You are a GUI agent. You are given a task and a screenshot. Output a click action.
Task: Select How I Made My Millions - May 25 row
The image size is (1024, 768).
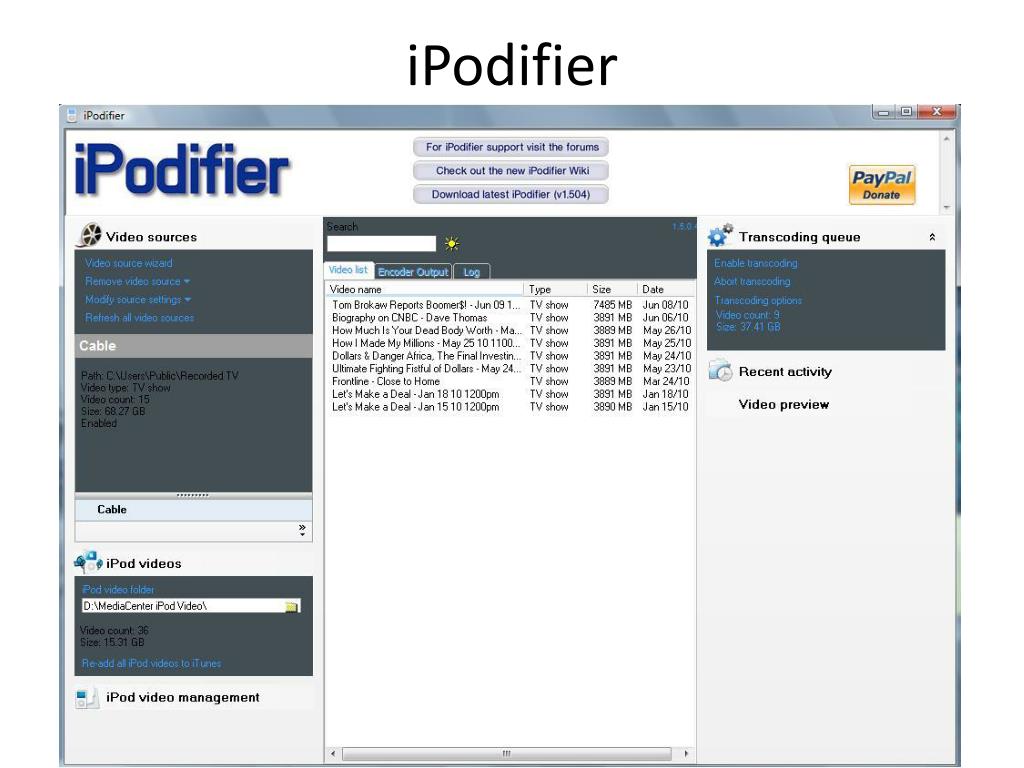point(509,344)
